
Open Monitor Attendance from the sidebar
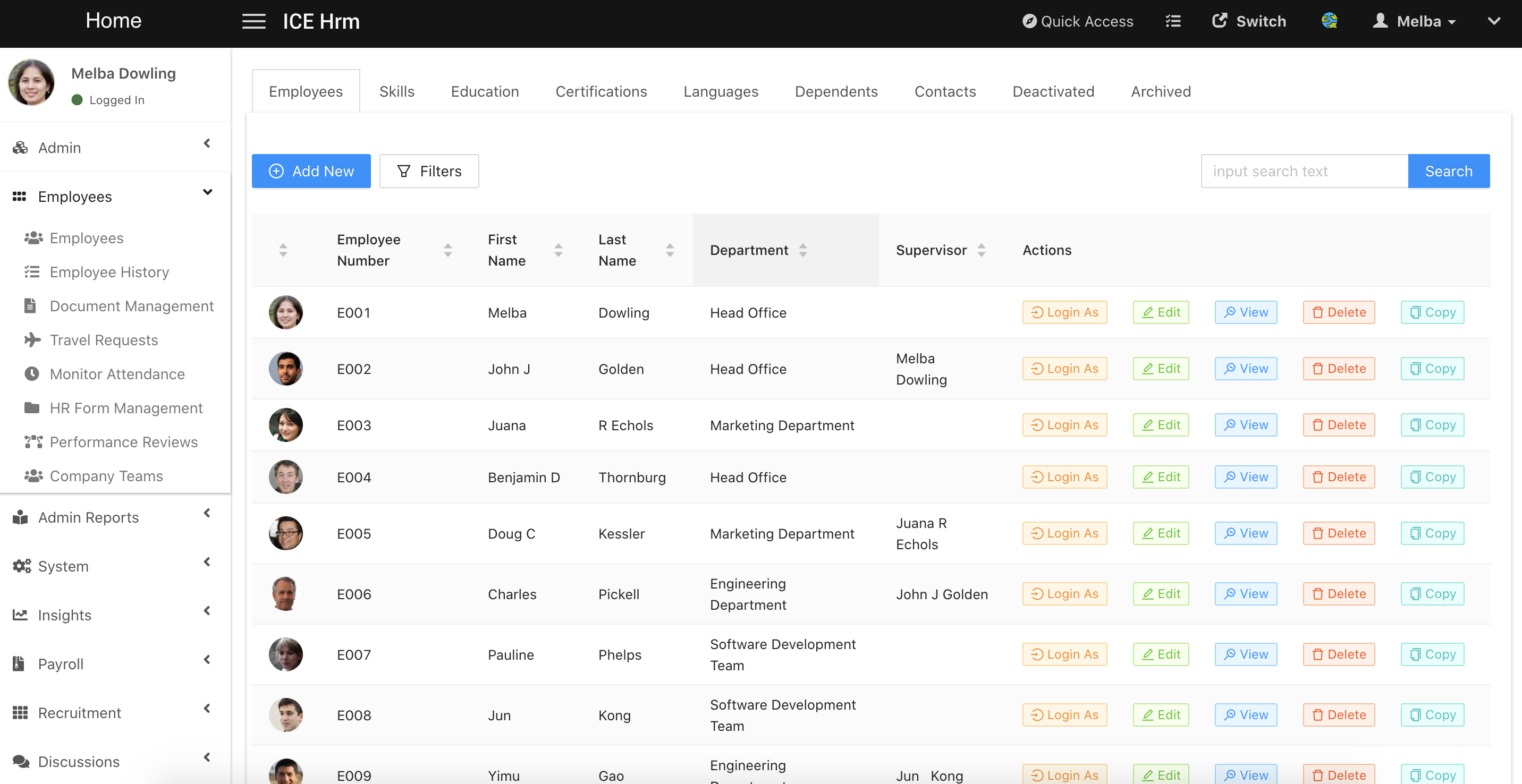click(x=117, y=374)
